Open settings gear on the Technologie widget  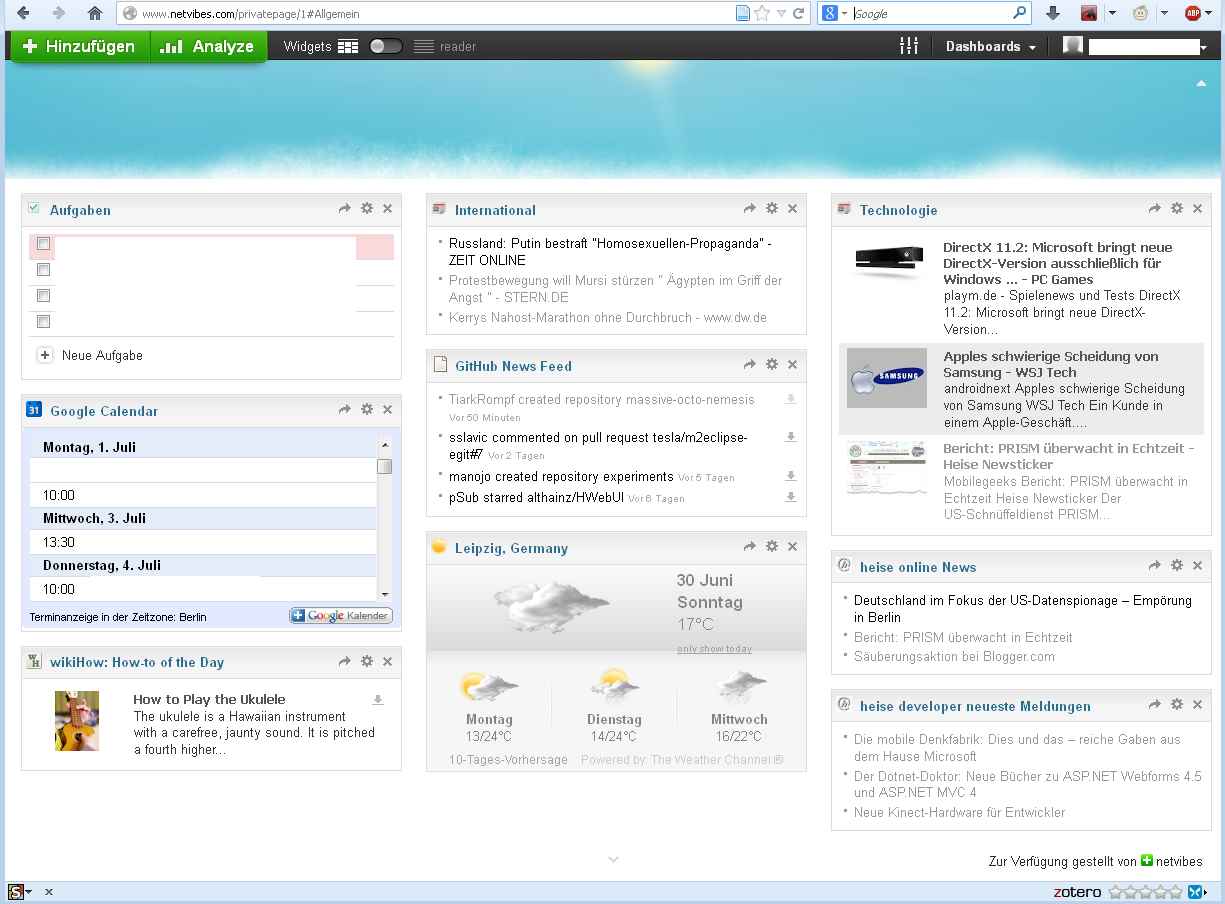click(1176, 209)
